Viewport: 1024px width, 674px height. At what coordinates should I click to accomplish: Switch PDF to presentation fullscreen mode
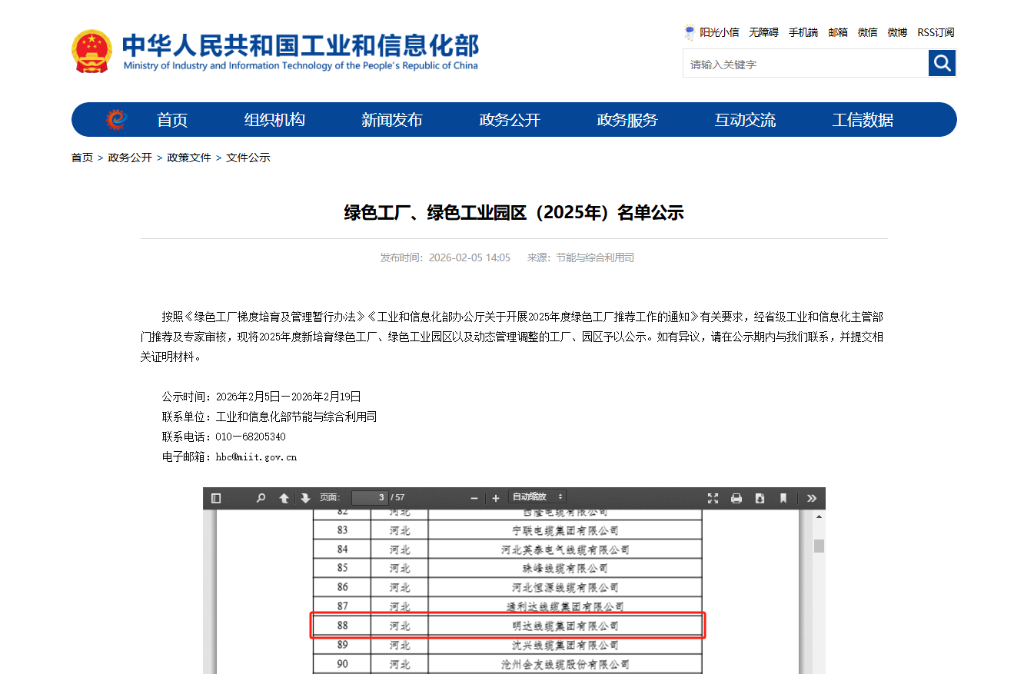713,498
